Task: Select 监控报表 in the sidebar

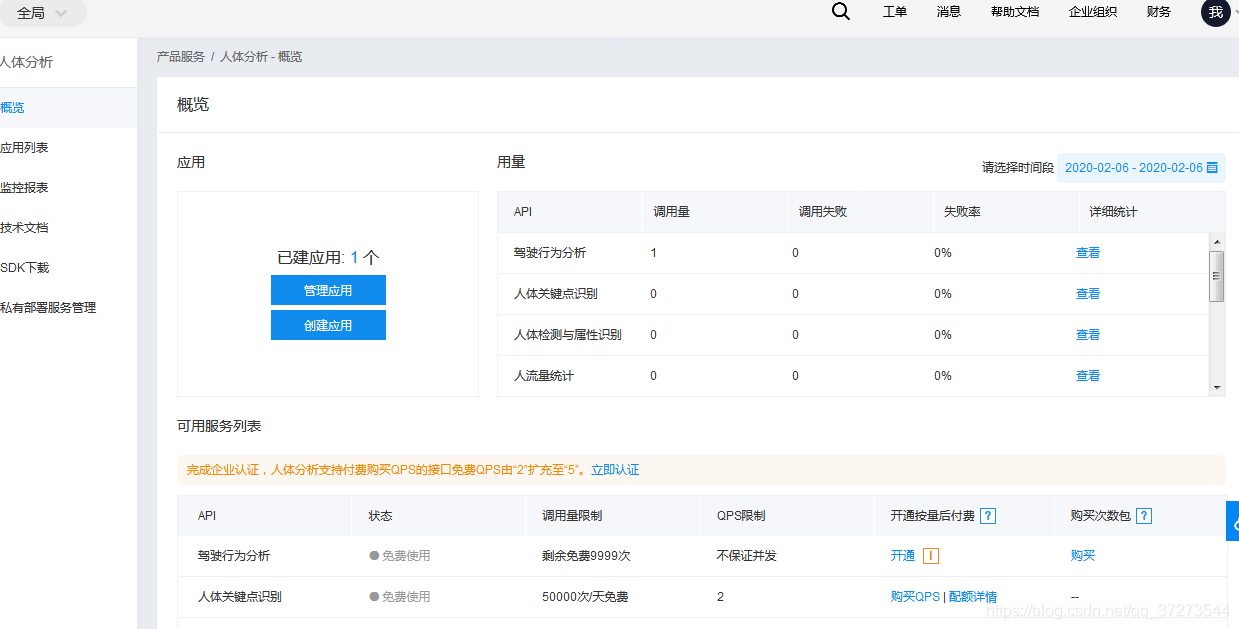Action: 68,188
